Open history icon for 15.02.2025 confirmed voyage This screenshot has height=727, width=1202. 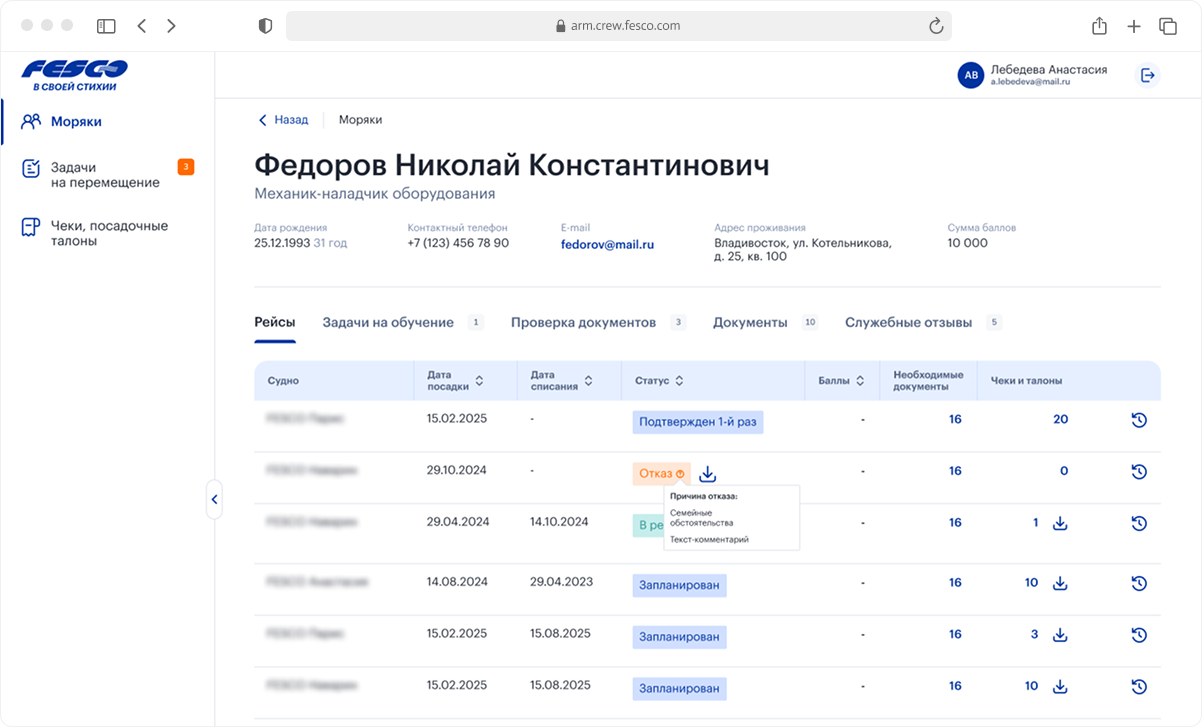pyautogui.click(x=1138, y=420)
